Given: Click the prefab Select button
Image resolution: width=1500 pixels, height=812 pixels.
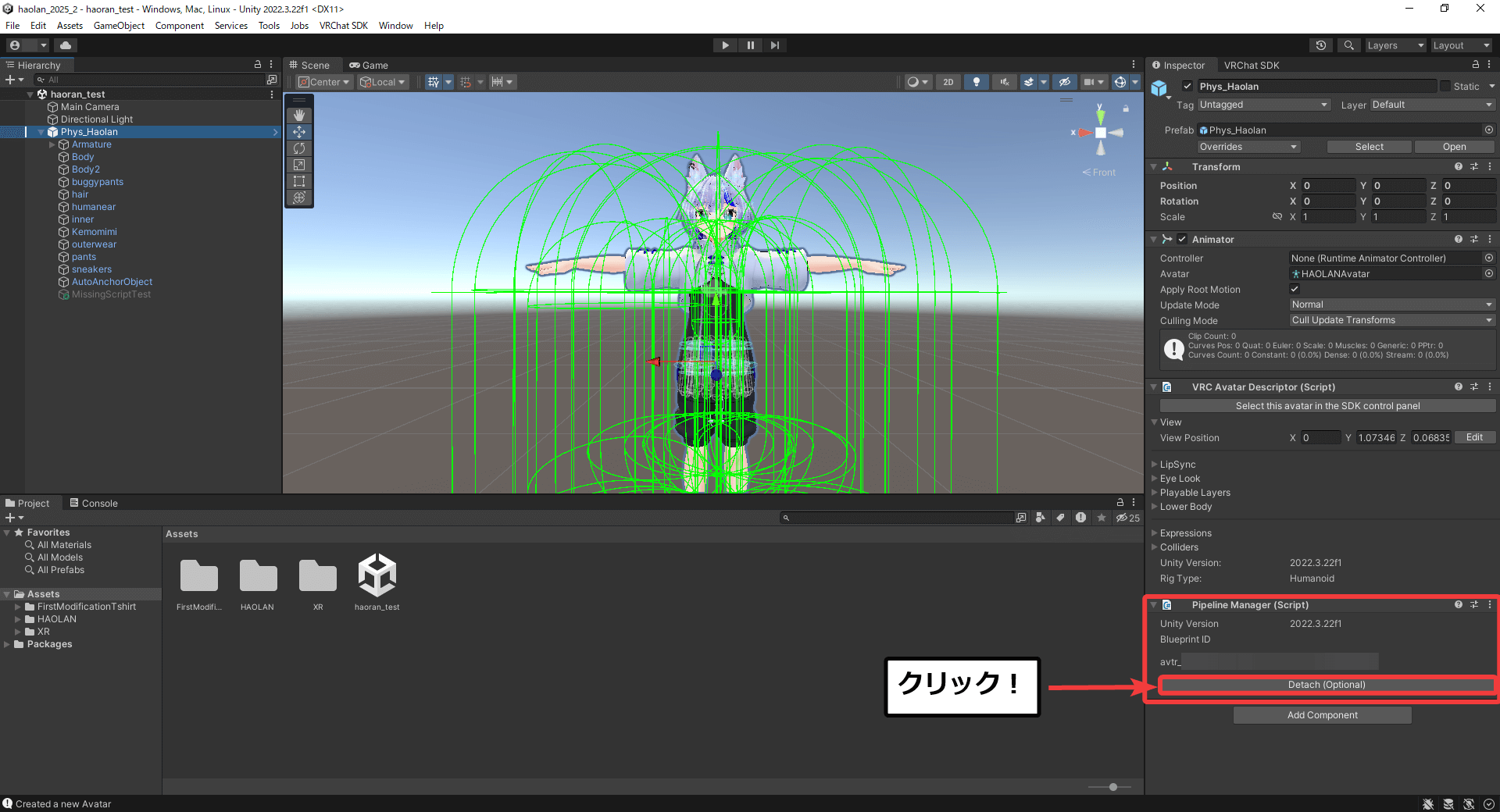Looking at the screenshot, I should pos(1369,147).
